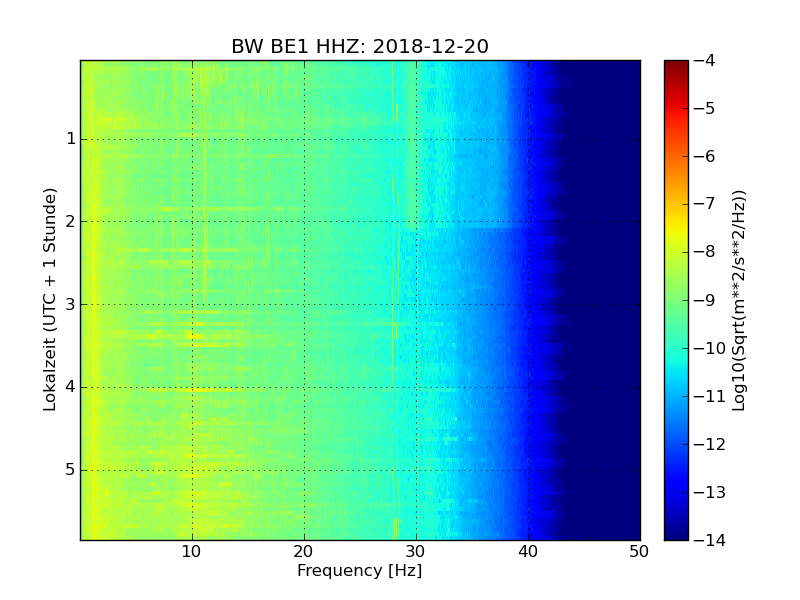
Task: Click the y-axis tick label '3'
Action: coord(71,305)
